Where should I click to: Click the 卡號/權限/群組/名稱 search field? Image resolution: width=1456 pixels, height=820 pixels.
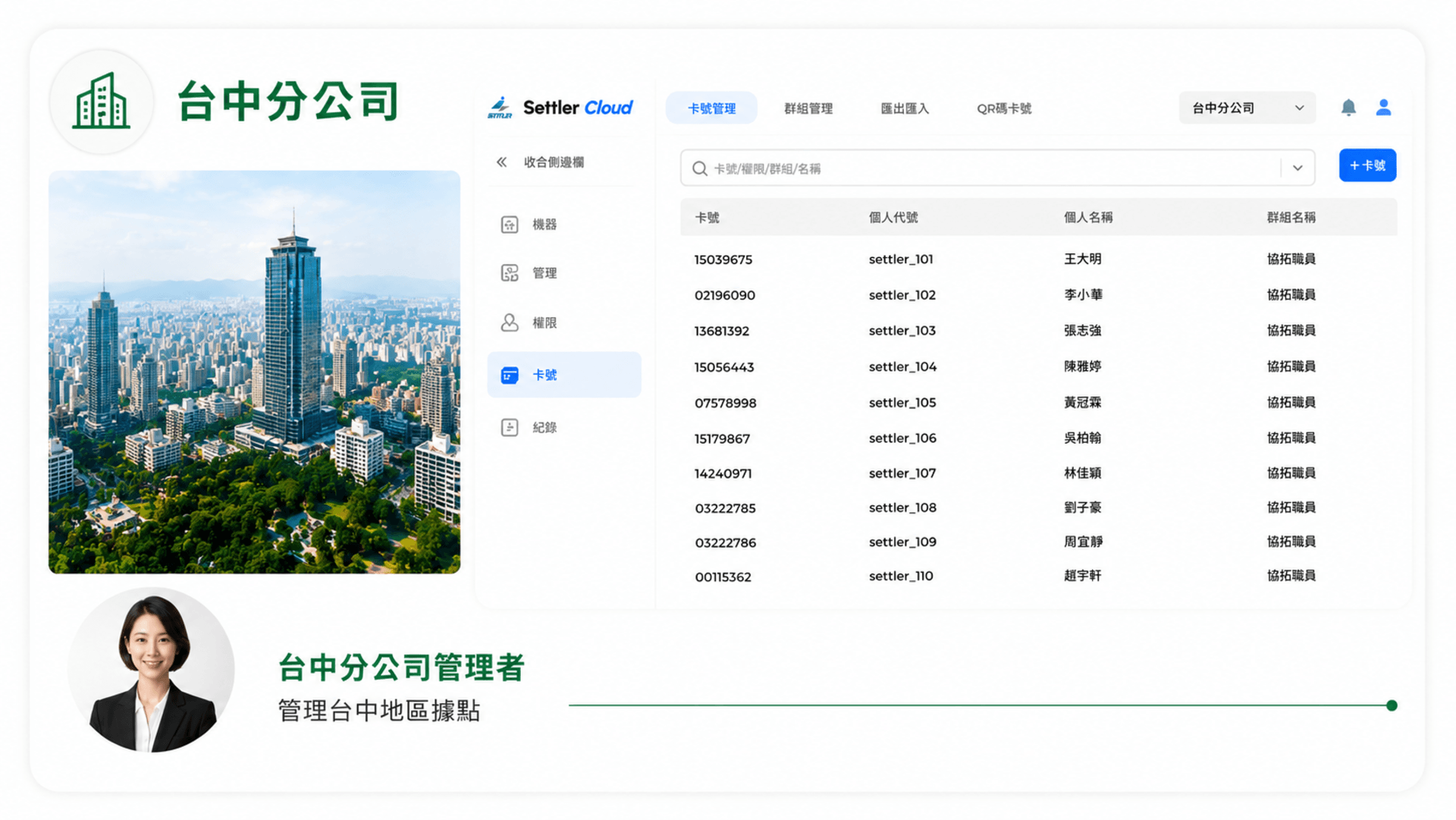click(997, 168)
